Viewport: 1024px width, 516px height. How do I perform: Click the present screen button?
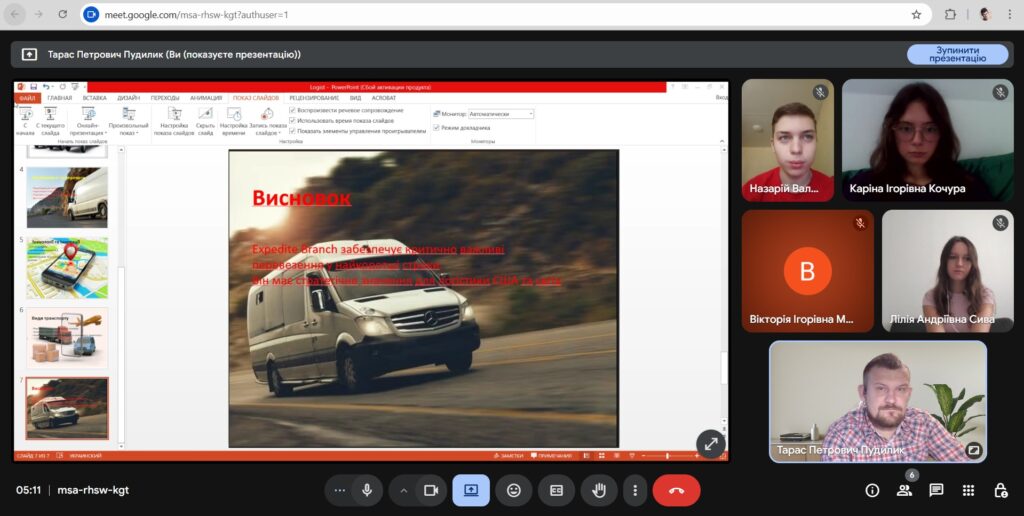(471, 490)
